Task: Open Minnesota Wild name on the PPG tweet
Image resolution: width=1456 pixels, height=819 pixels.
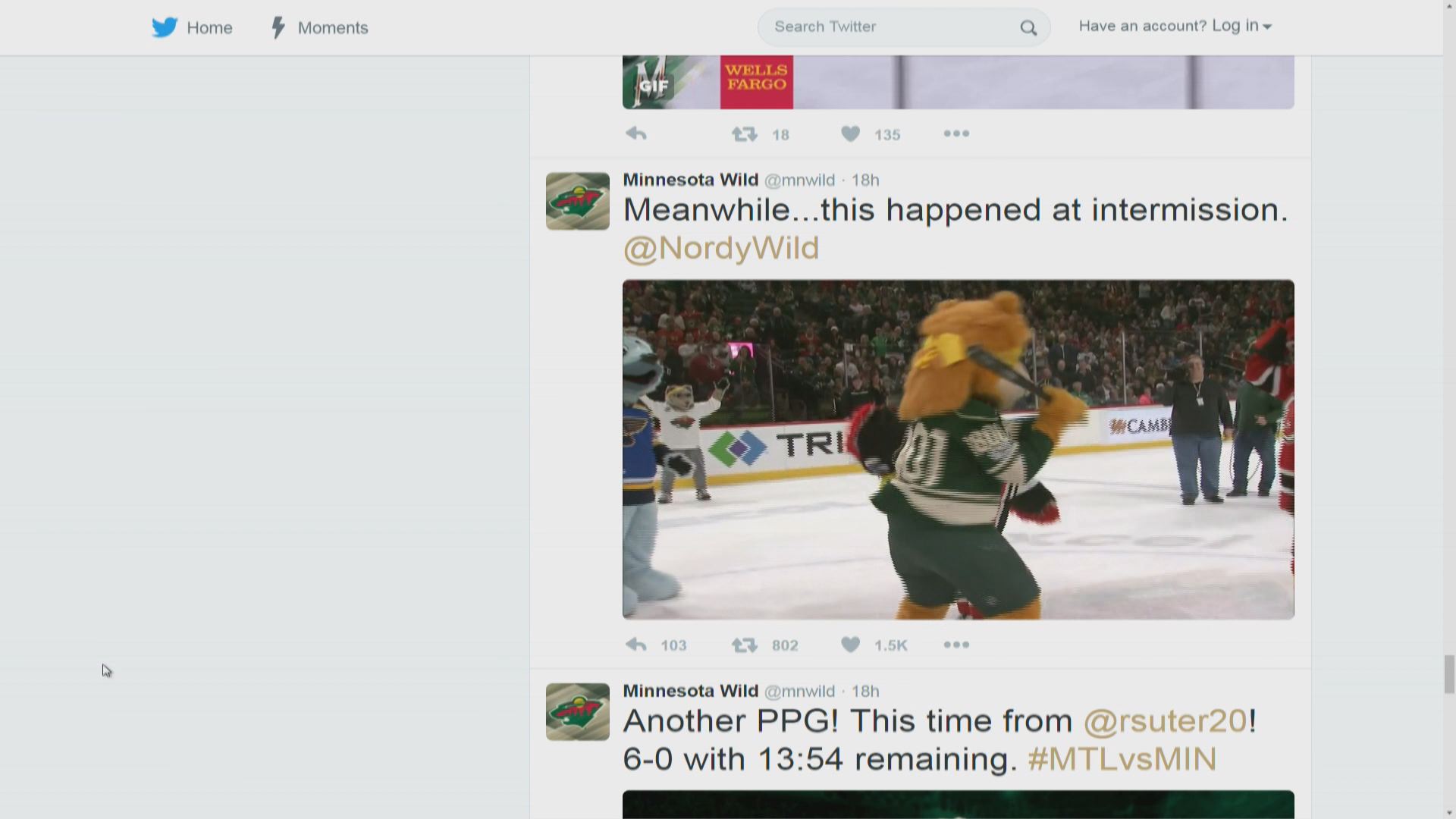Action: (691, 691)
